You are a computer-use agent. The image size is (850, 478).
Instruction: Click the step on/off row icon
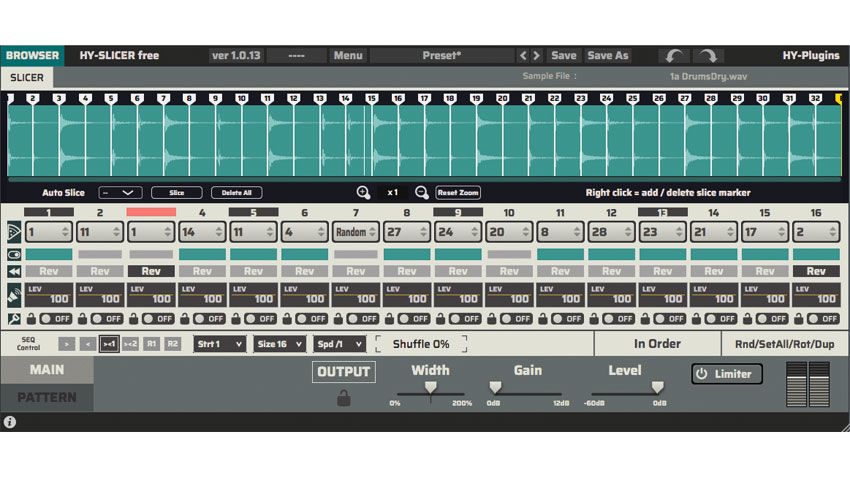pyautogui.click(x=14, y=254)
